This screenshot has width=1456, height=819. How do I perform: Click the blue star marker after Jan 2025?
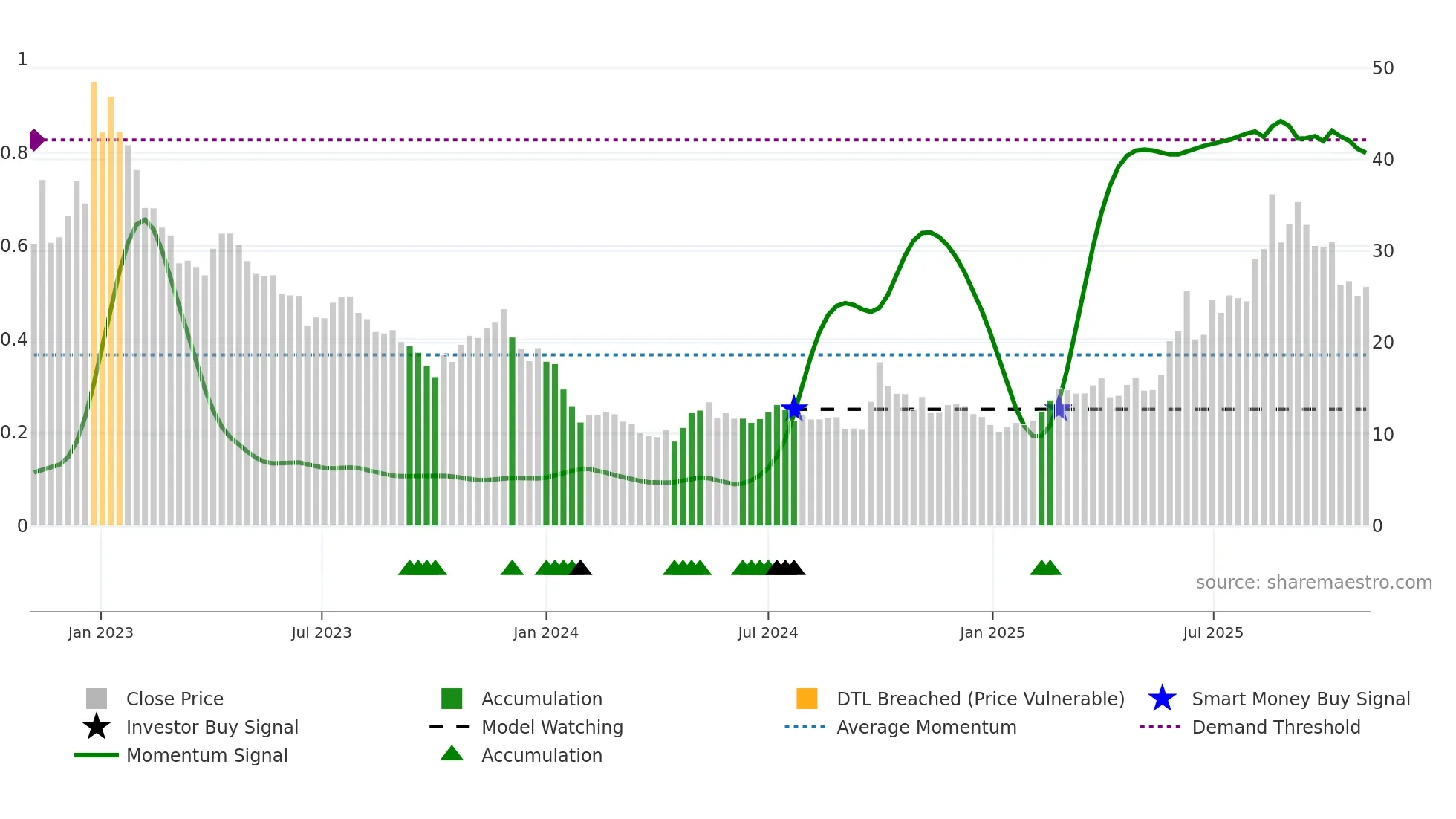1060,408
